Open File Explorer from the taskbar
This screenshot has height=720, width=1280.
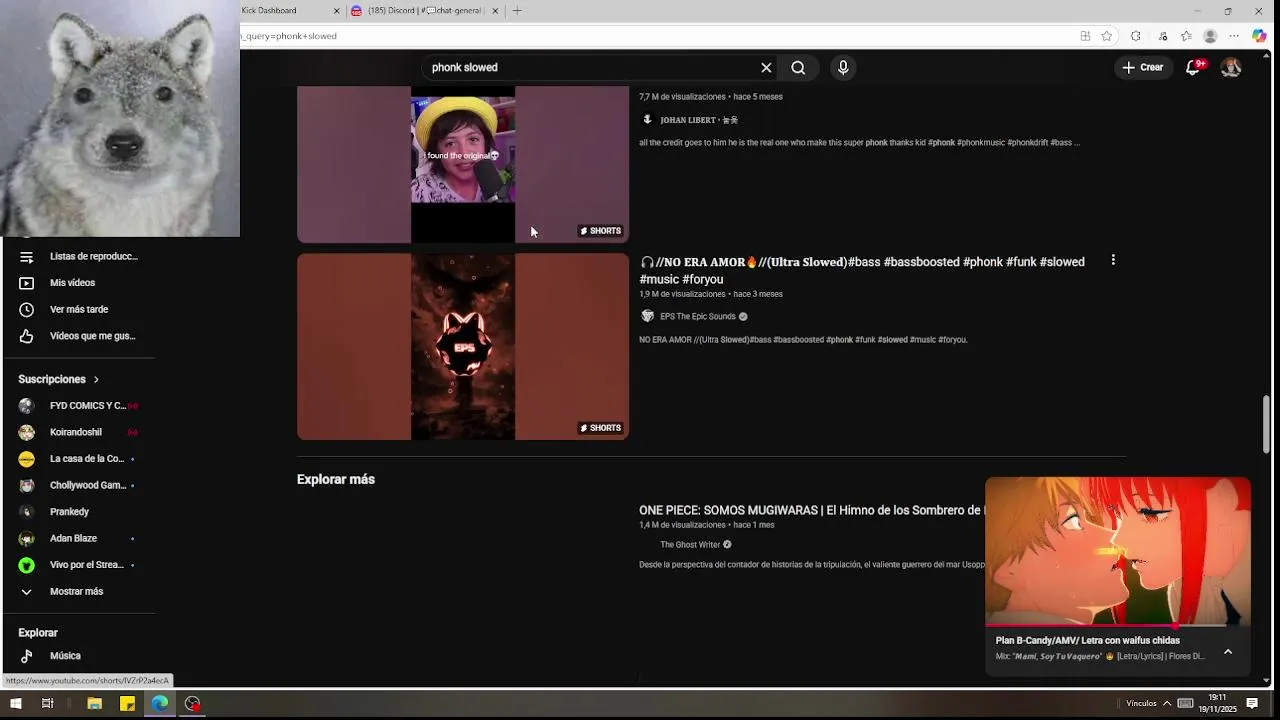94,704
